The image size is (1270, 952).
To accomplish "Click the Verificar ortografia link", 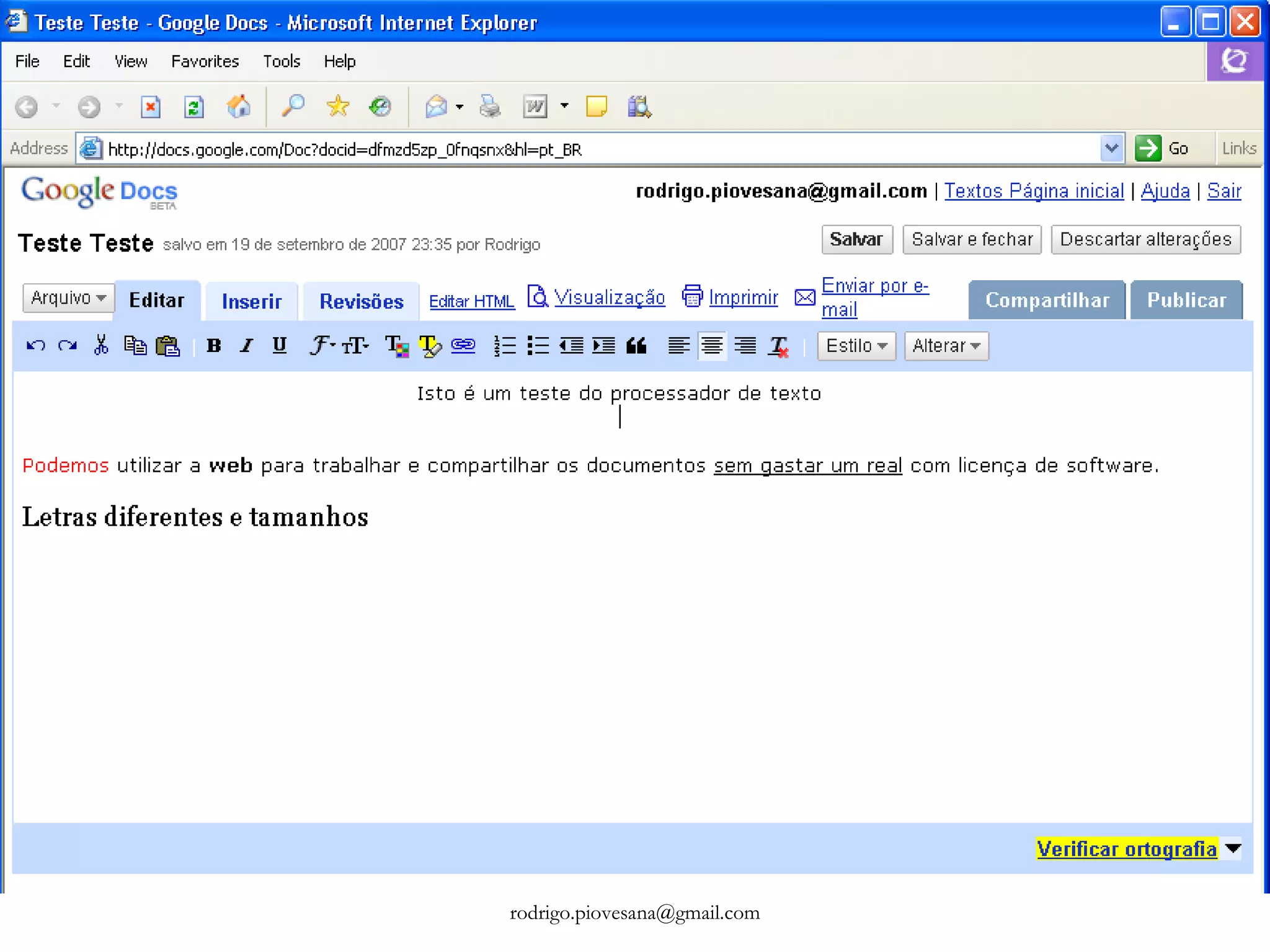I will [1126, 848].
